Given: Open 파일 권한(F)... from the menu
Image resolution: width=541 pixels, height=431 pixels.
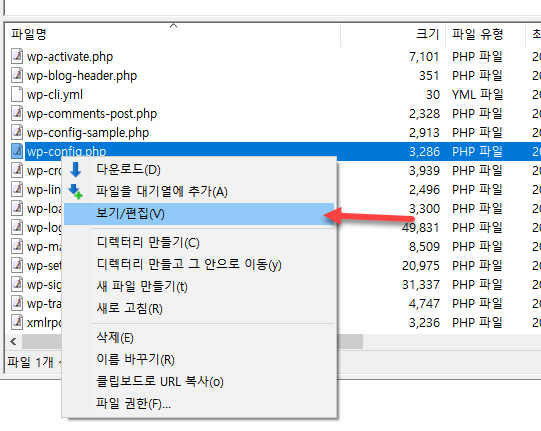Looking at the screenshot, I should (199, 403).
